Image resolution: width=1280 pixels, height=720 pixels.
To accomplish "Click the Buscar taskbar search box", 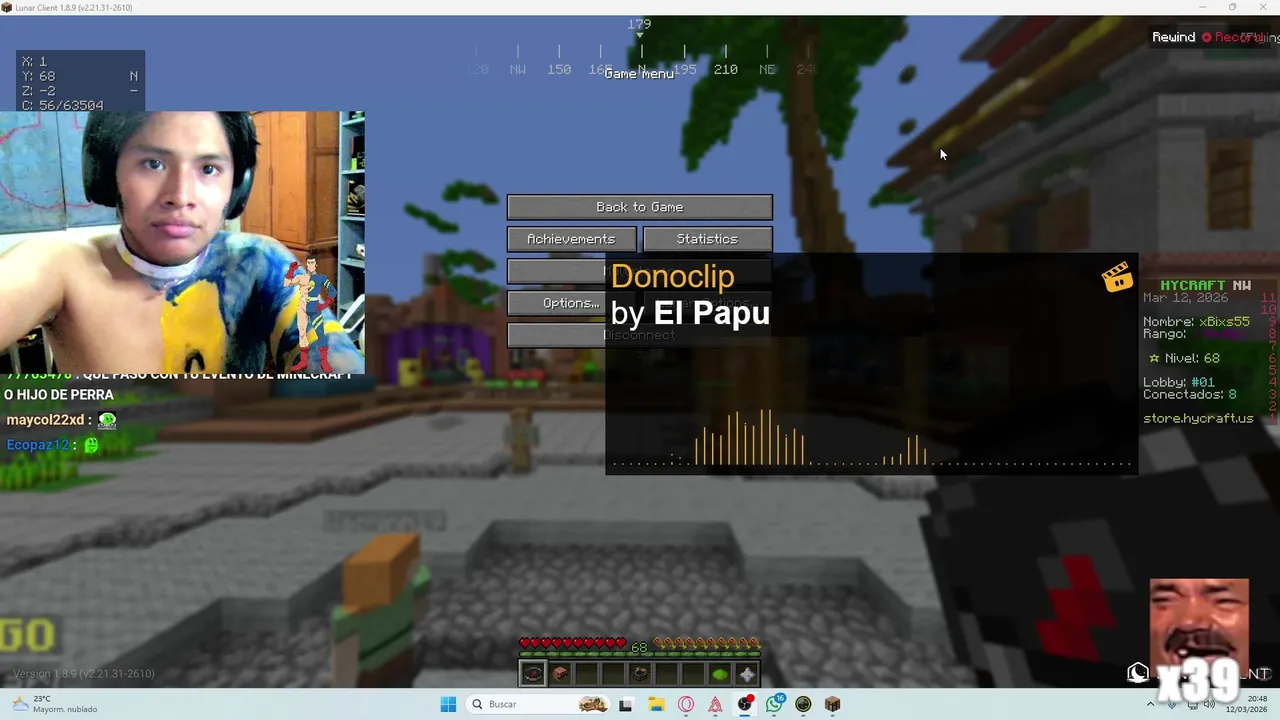I will 538,704.
